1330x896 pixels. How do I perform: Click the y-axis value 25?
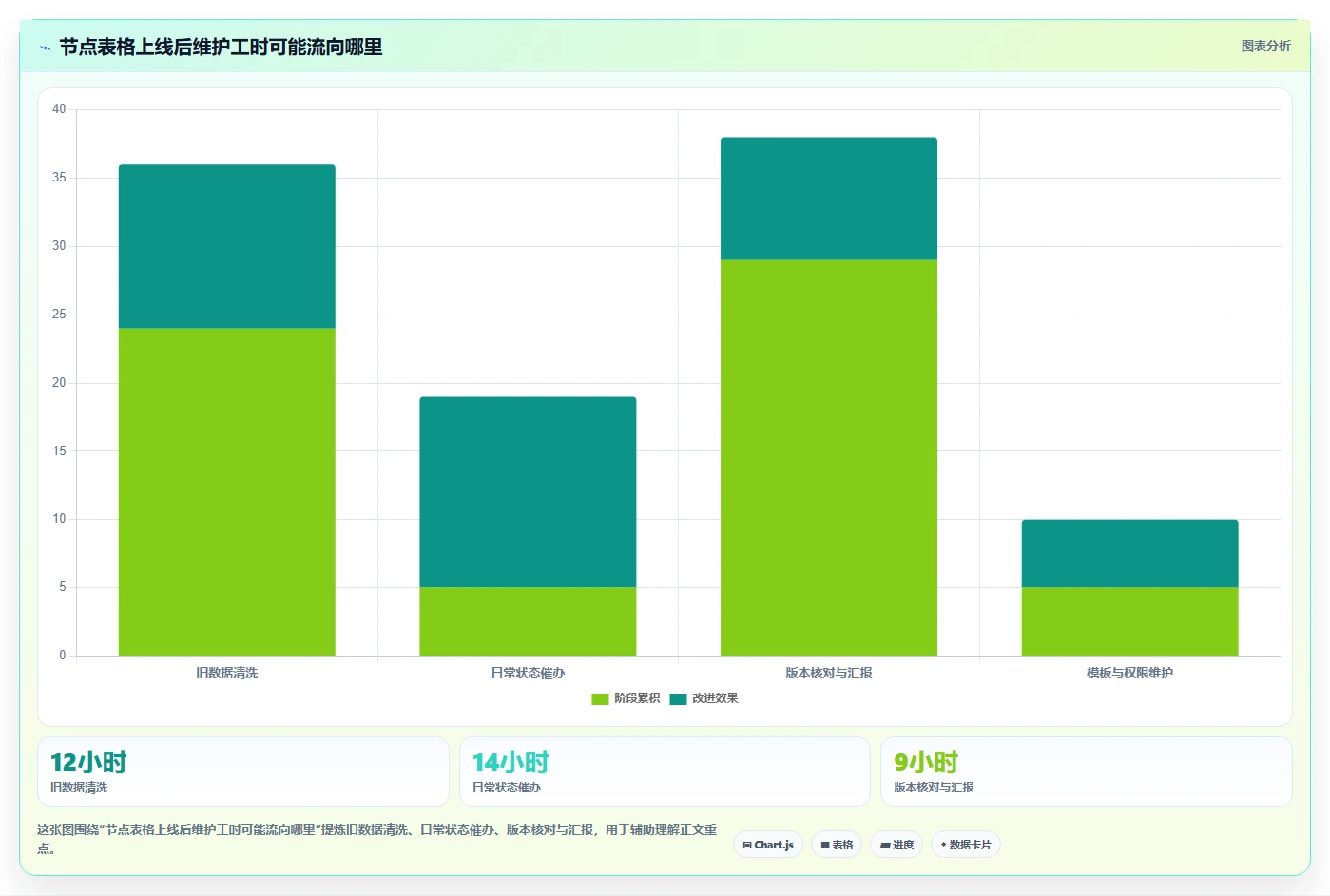(x=59, y=315)
